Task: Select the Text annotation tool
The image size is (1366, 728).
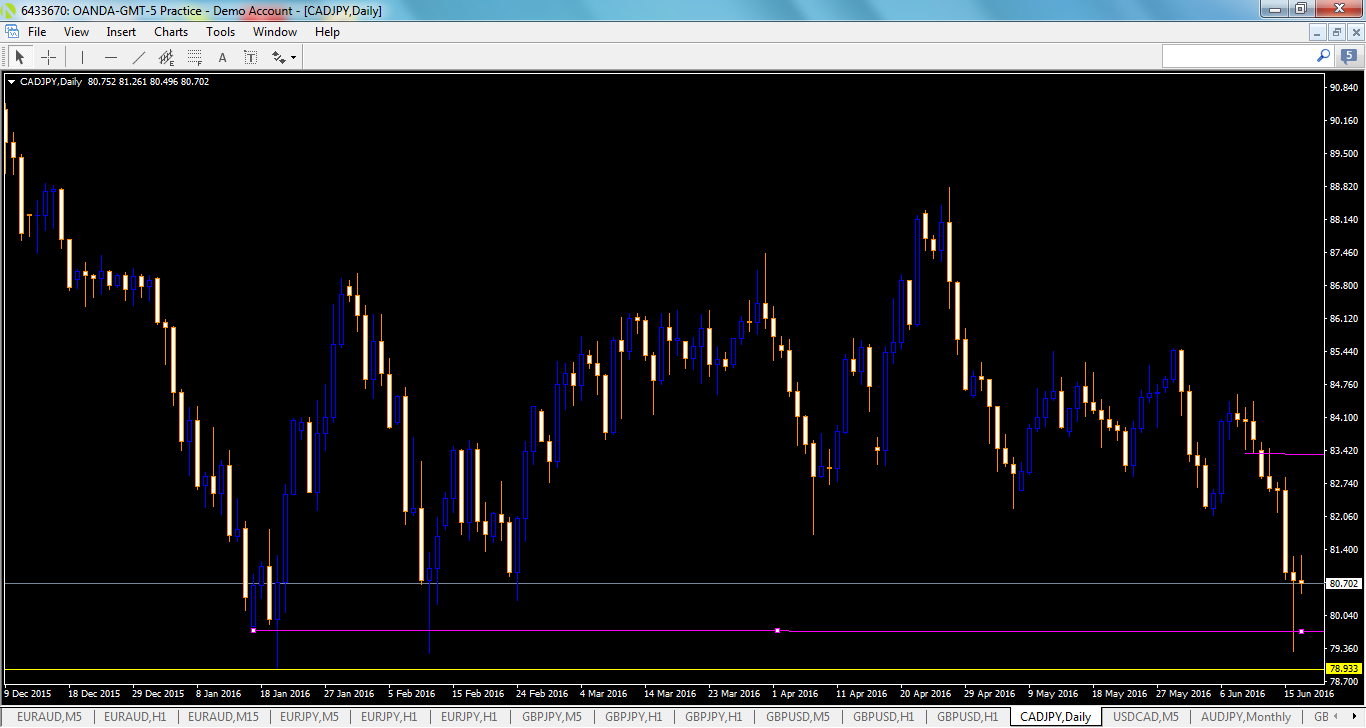Action: (222, 57)
